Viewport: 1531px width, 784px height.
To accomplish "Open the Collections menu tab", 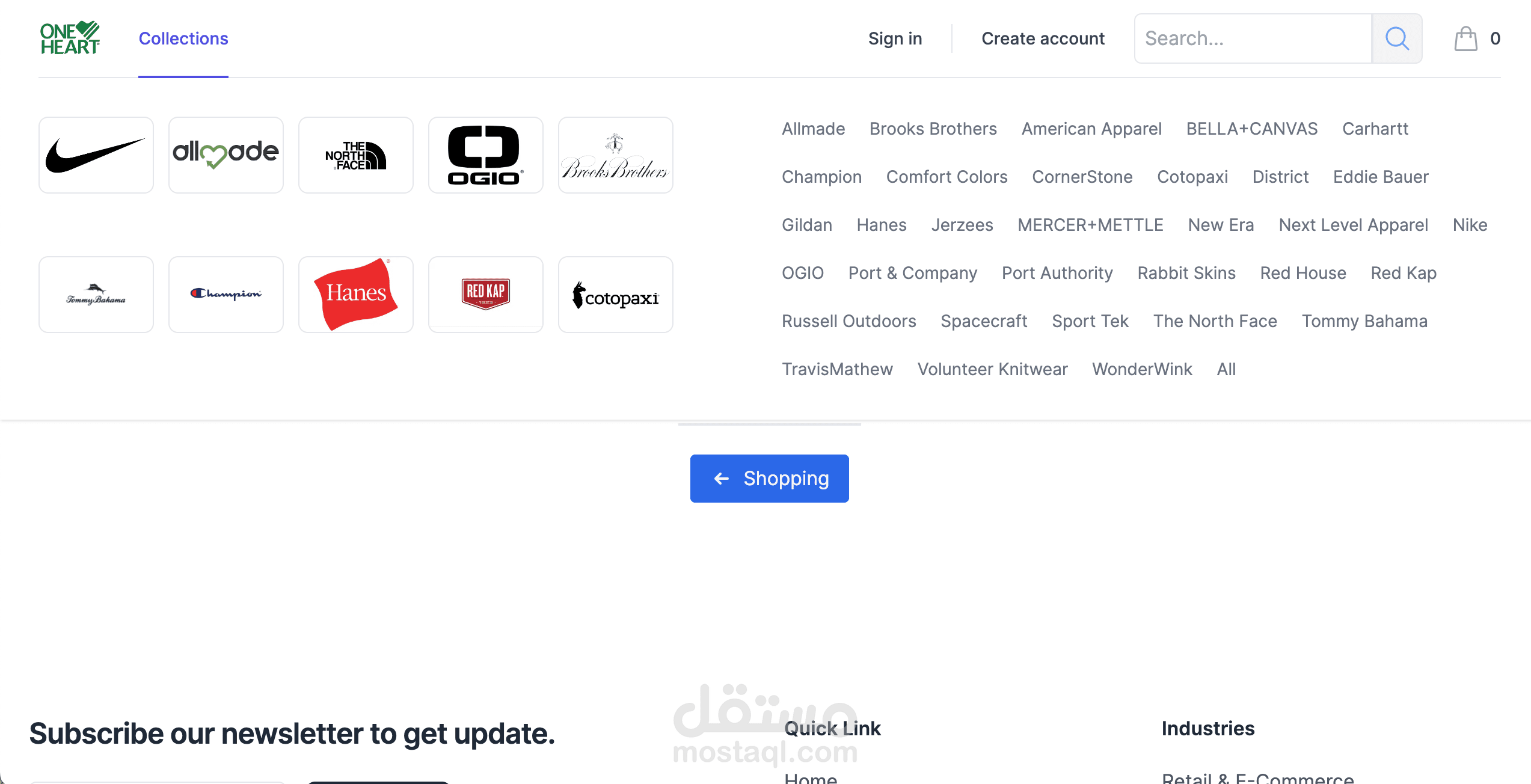I will (x=183, y=38).
